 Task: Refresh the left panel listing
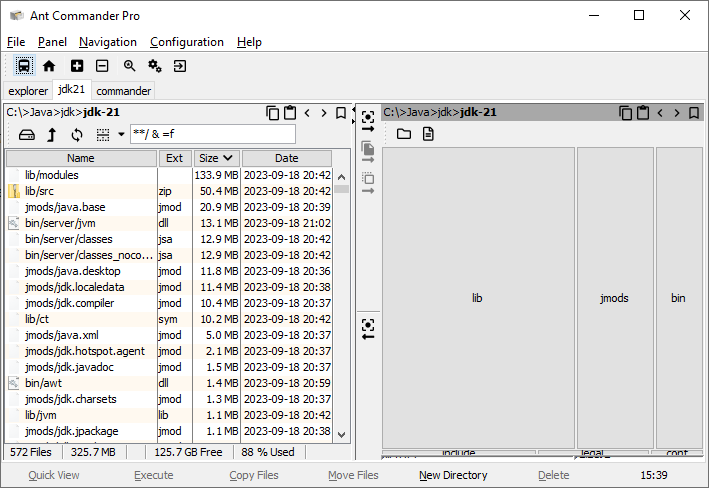tap(77, 135)
